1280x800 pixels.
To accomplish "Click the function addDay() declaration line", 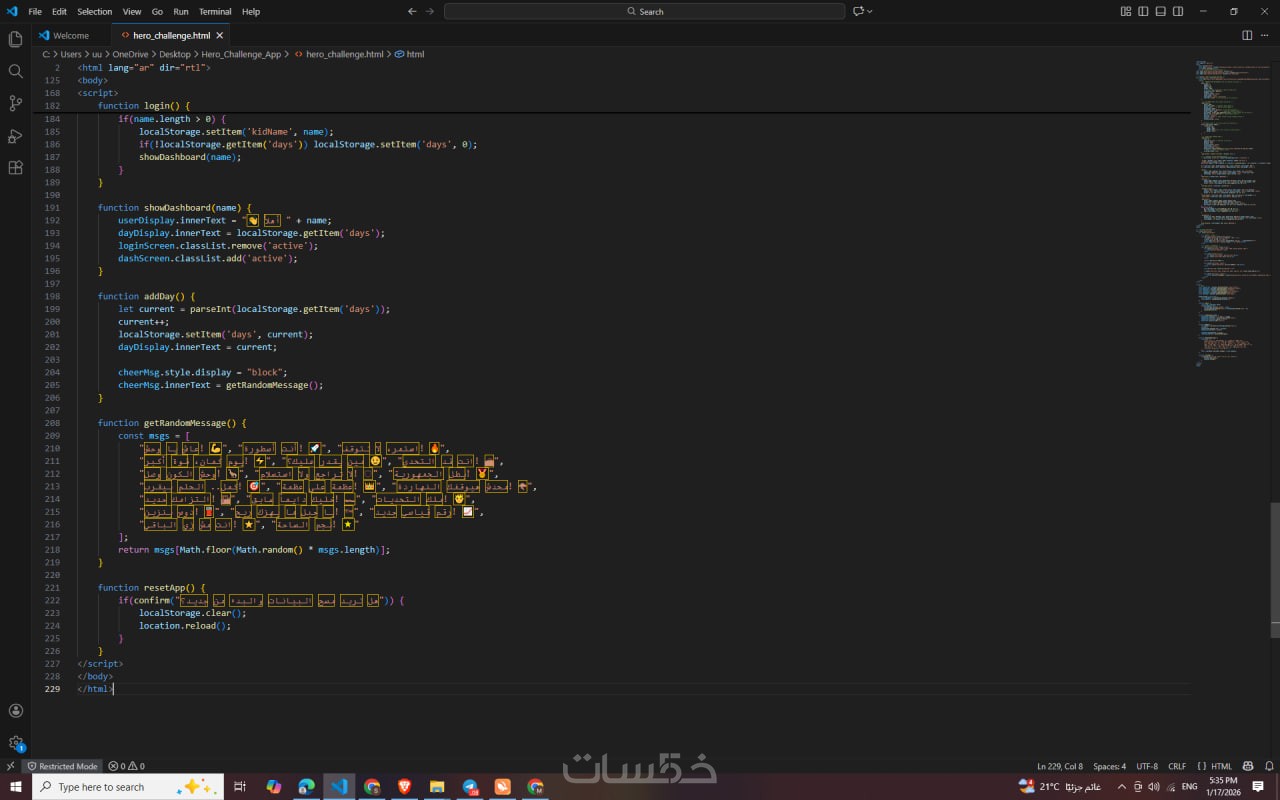I will pyautogui.click(x=146, y=296).
